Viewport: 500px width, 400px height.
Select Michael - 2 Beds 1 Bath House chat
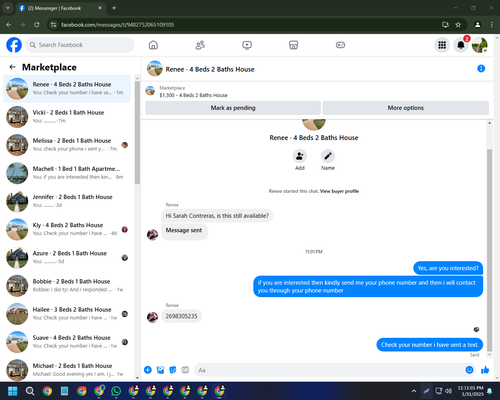pyautogui.click(x=67, y=370)
